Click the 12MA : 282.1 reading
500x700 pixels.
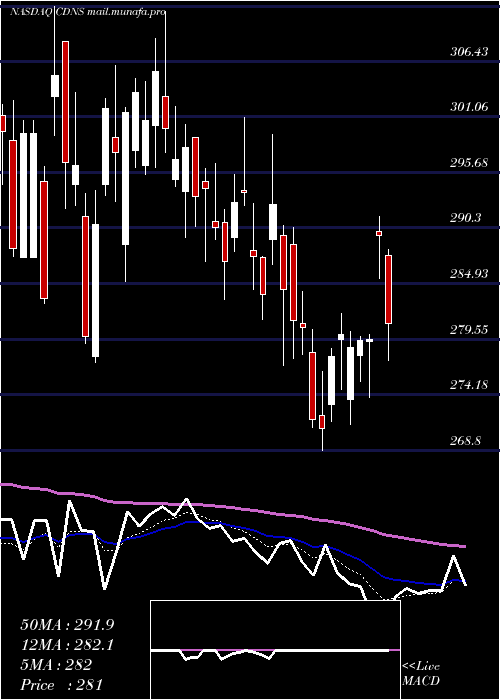(67, 645)
